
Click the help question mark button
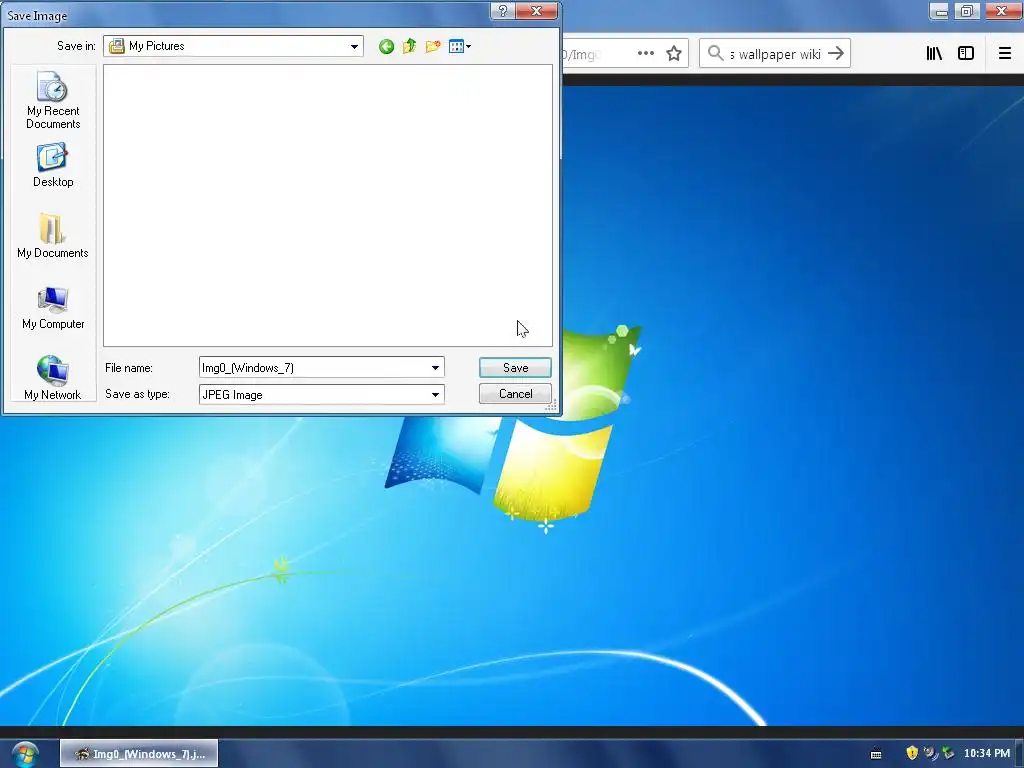pyautogui.click(x=502, y=11)
